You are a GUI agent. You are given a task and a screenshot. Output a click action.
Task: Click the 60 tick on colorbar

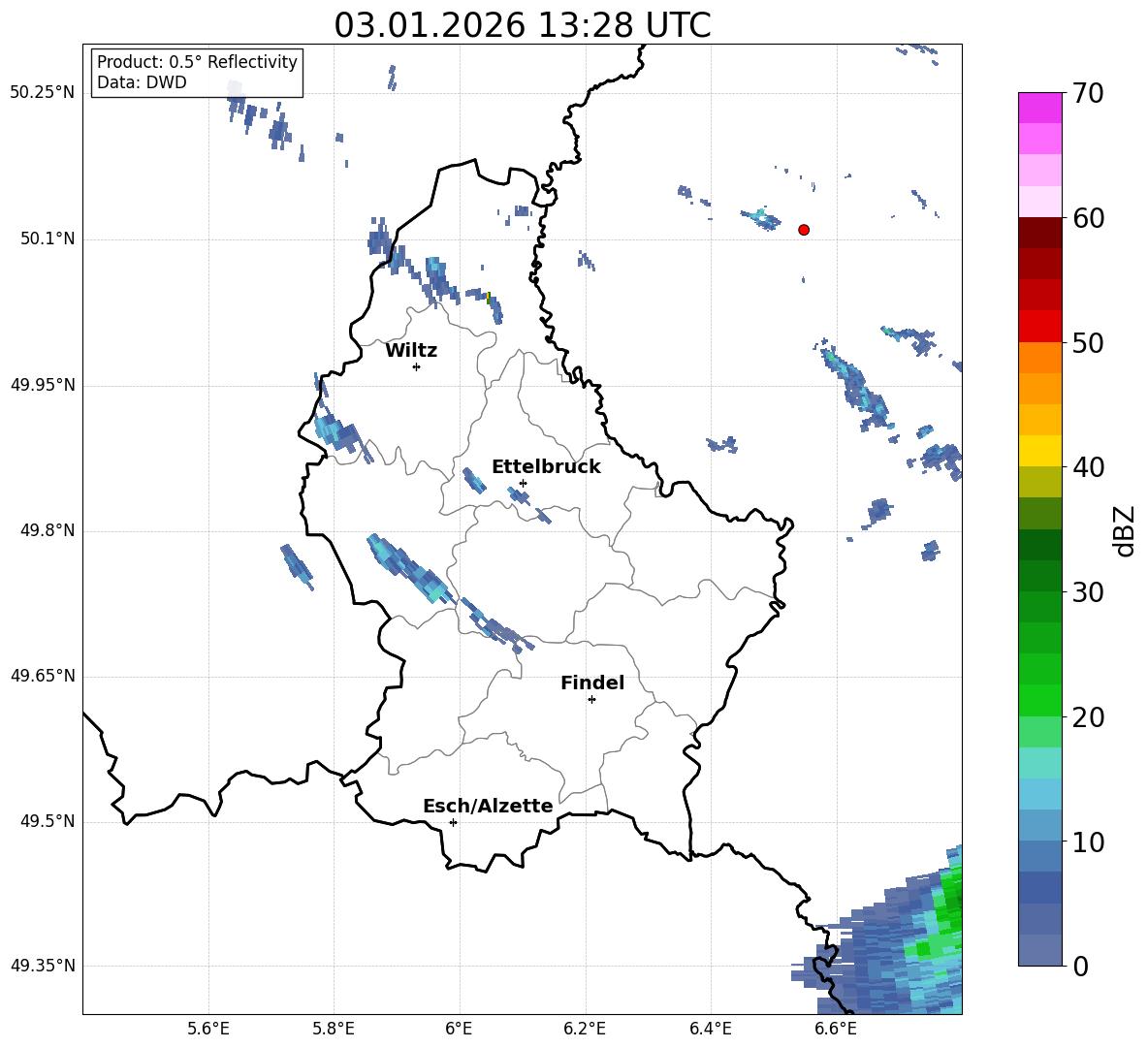1088,218
